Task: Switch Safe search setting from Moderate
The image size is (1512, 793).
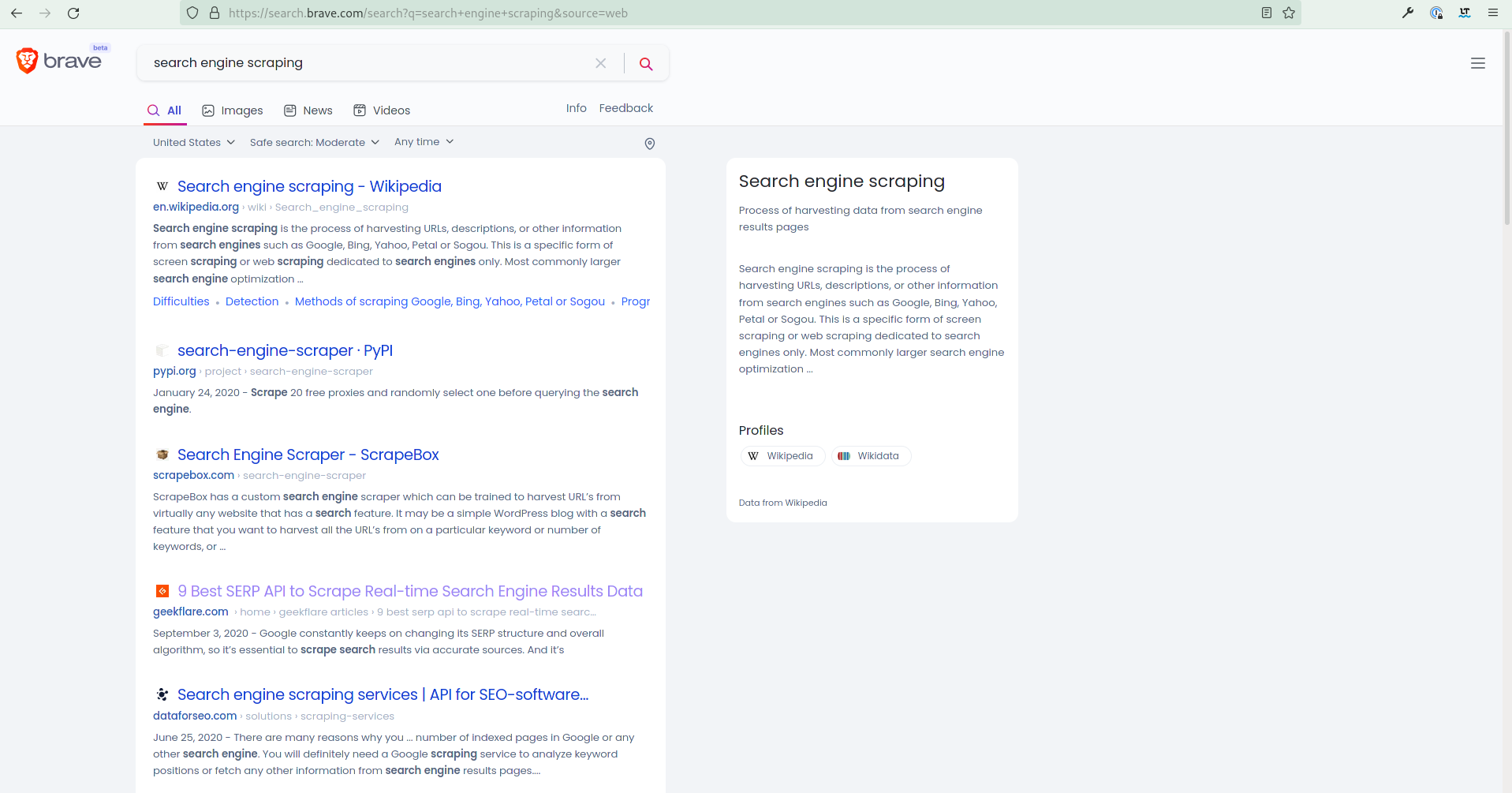Action: 314,143
